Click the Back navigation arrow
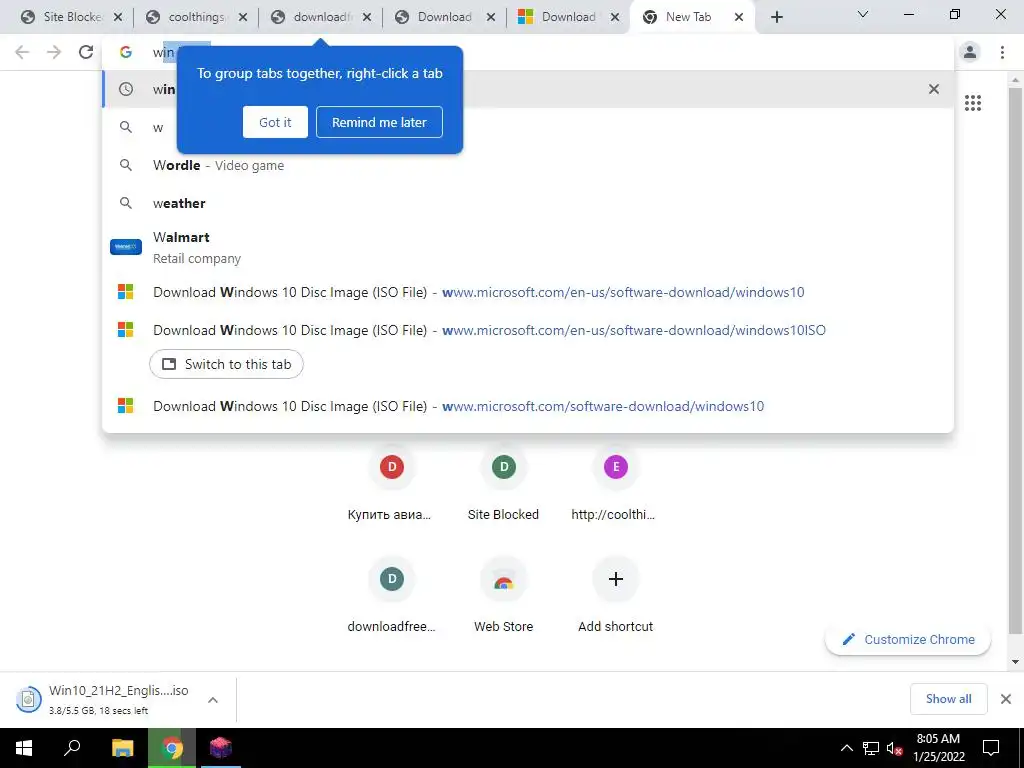This screenshot has width=1024, height=768. pyautogui.click(x=22, y=52)
